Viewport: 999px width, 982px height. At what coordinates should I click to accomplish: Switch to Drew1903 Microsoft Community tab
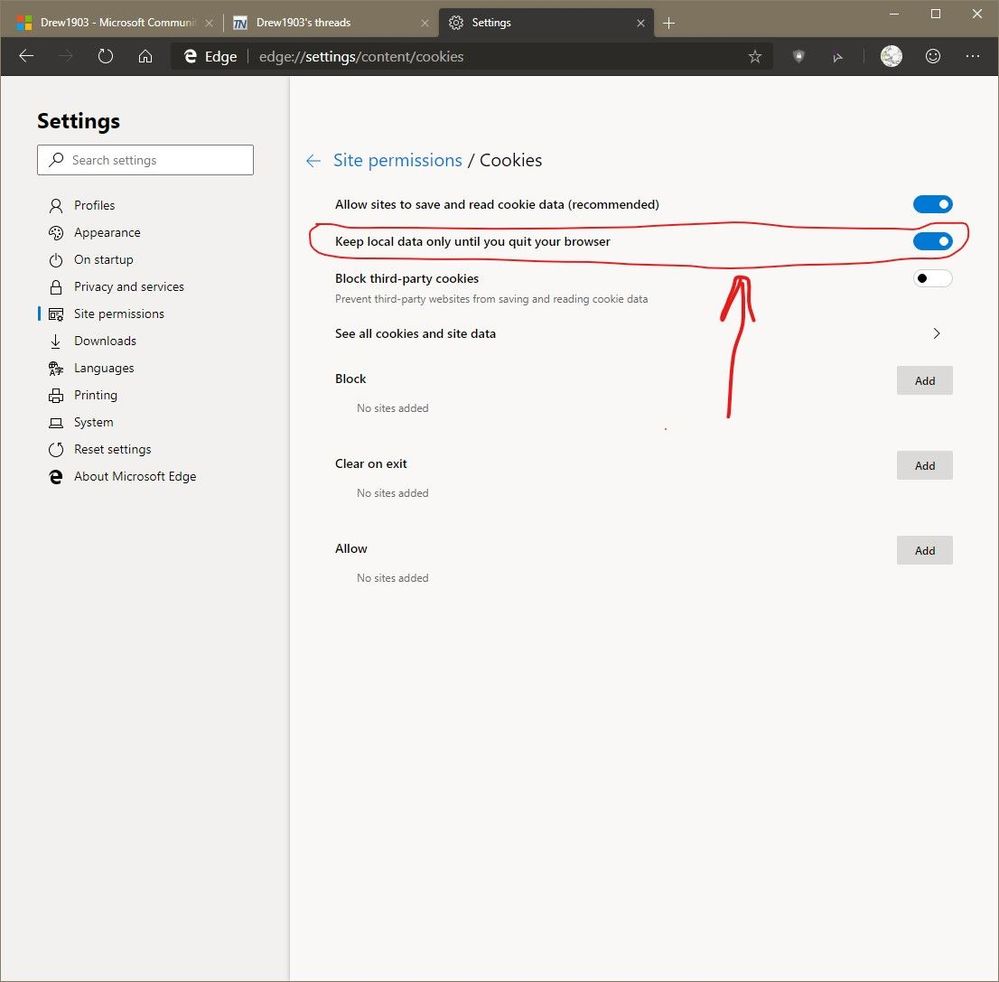tap(116, 23)
